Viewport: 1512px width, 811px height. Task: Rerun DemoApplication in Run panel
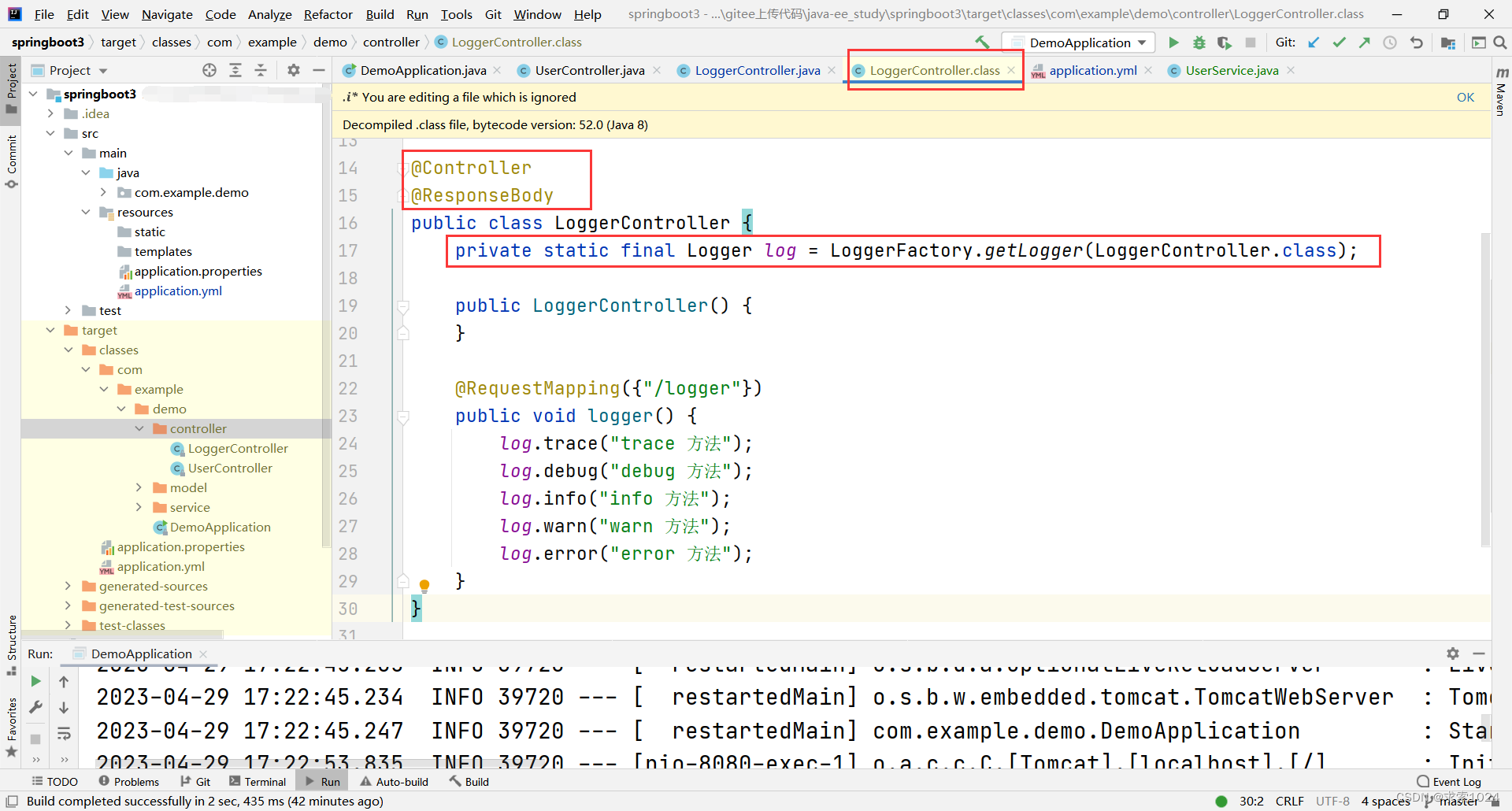[35, 681]
